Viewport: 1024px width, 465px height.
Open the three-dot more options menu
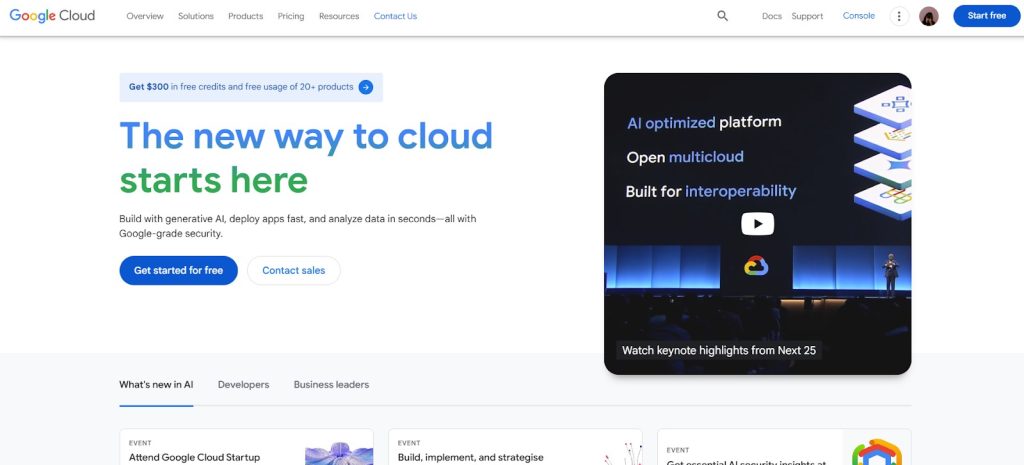[x=899, y=16]
